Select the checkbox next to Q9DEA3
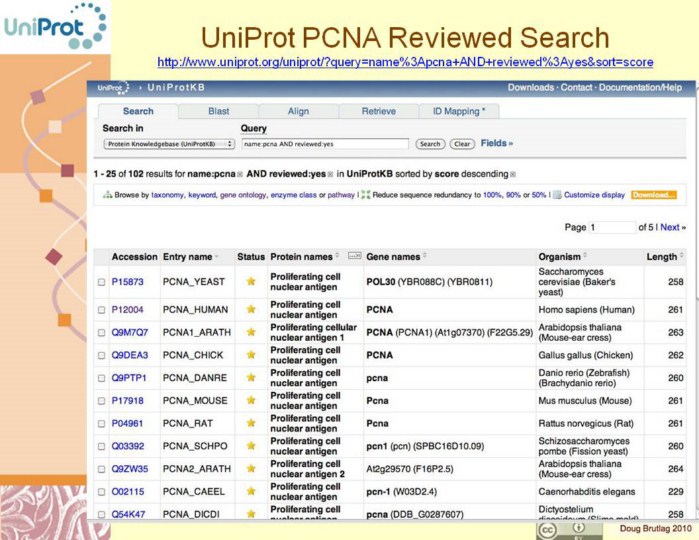Screen dimensions: 699x540 point(102,355)
